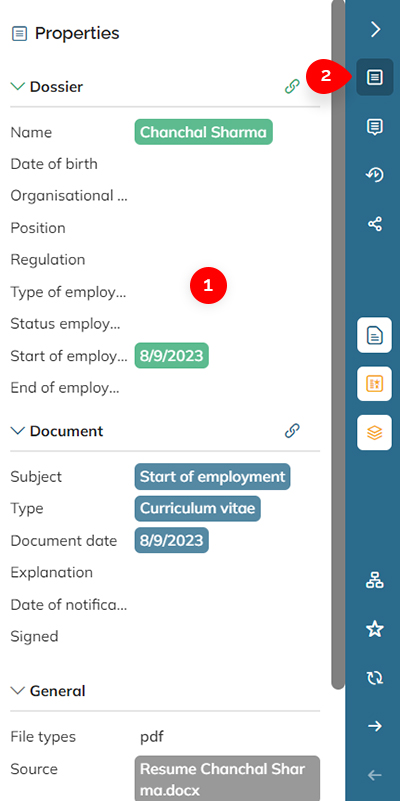Click the vertical scrollbar of Properties panel
The image size is (400, 801).
tap(338, 345)
